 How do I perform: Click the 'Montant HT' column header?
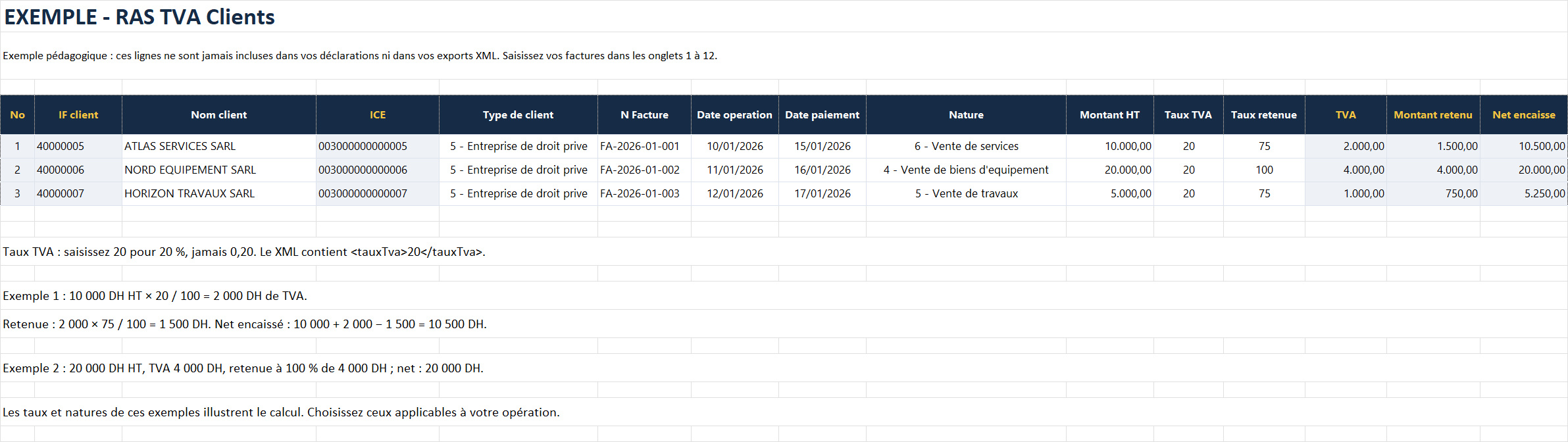[x=1110, y=114]
